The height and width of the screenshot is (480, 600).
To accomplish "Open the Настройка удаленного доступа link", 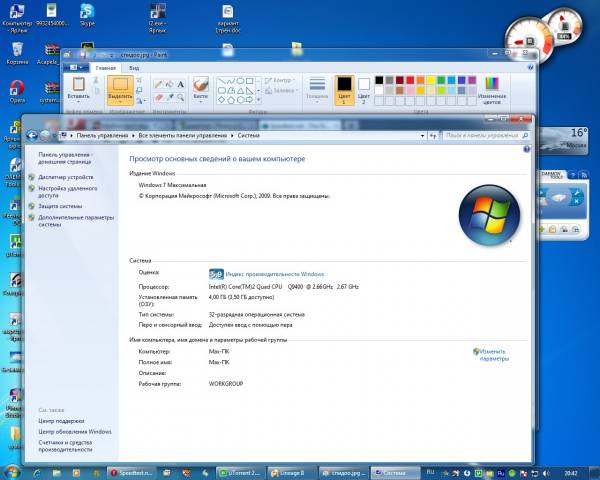I will 68,192.
